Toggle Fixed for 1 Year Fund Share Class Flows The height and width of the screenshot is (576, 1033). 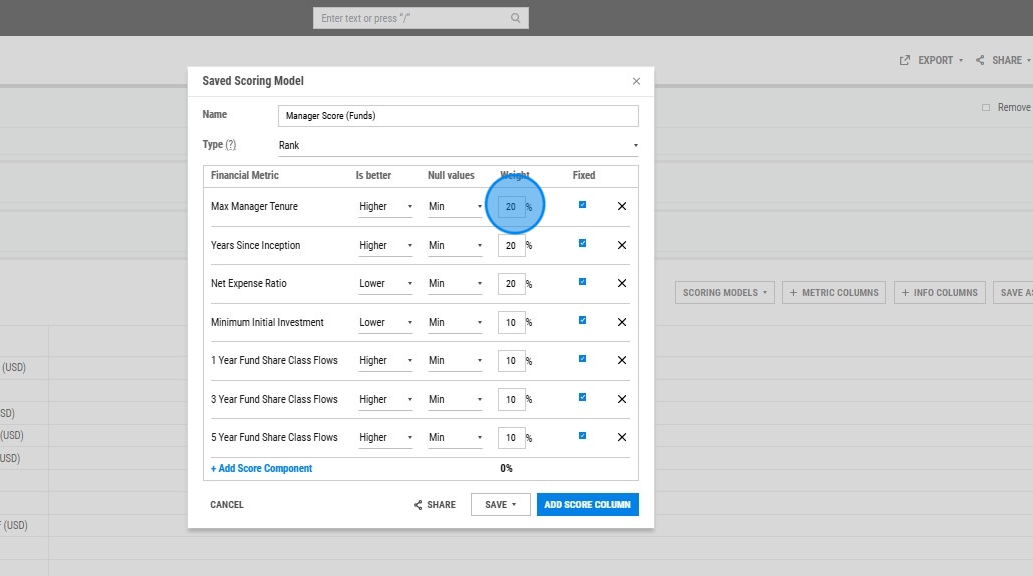[582, 359]
